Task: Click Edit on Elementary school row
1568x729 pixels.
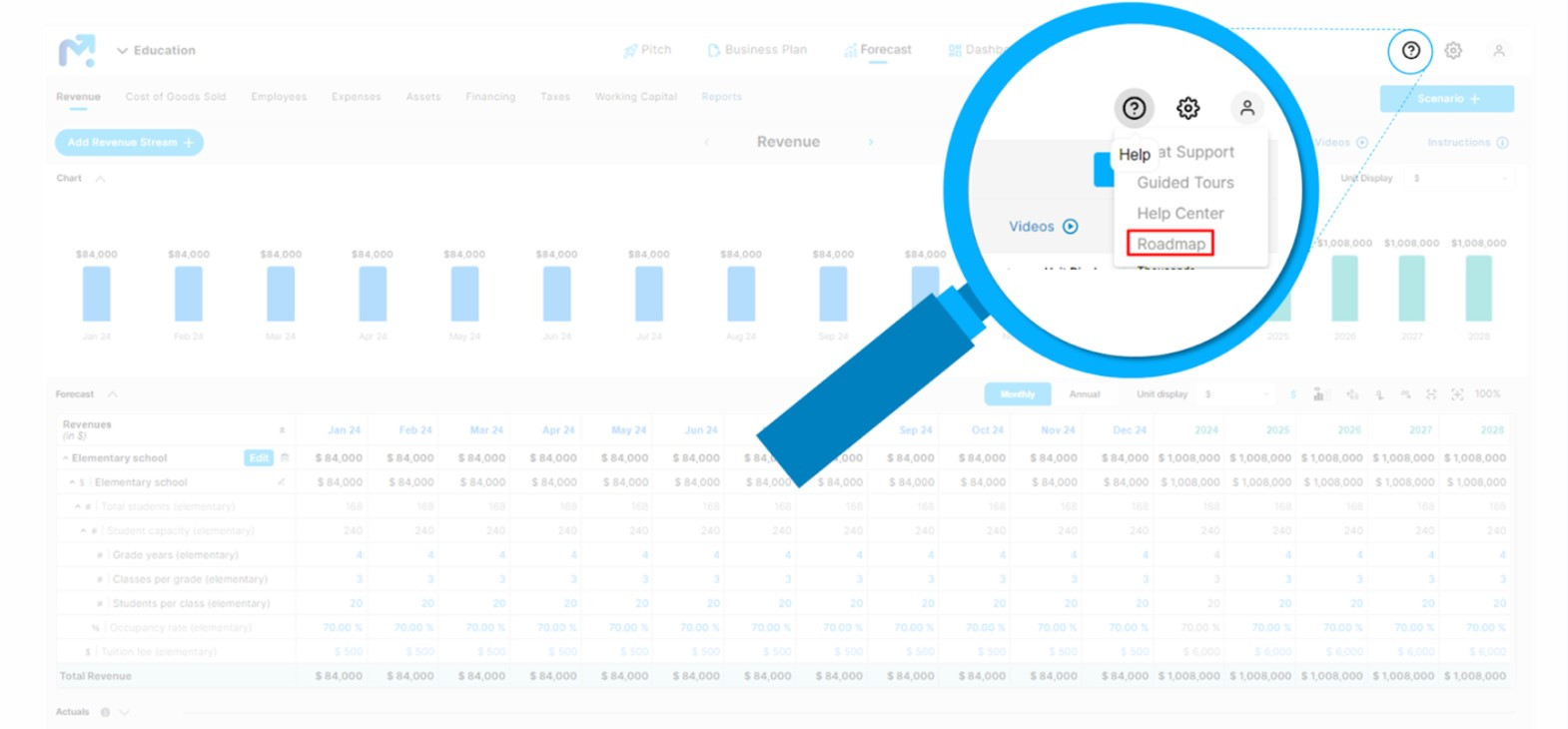Action: click(x=259, y=458)
